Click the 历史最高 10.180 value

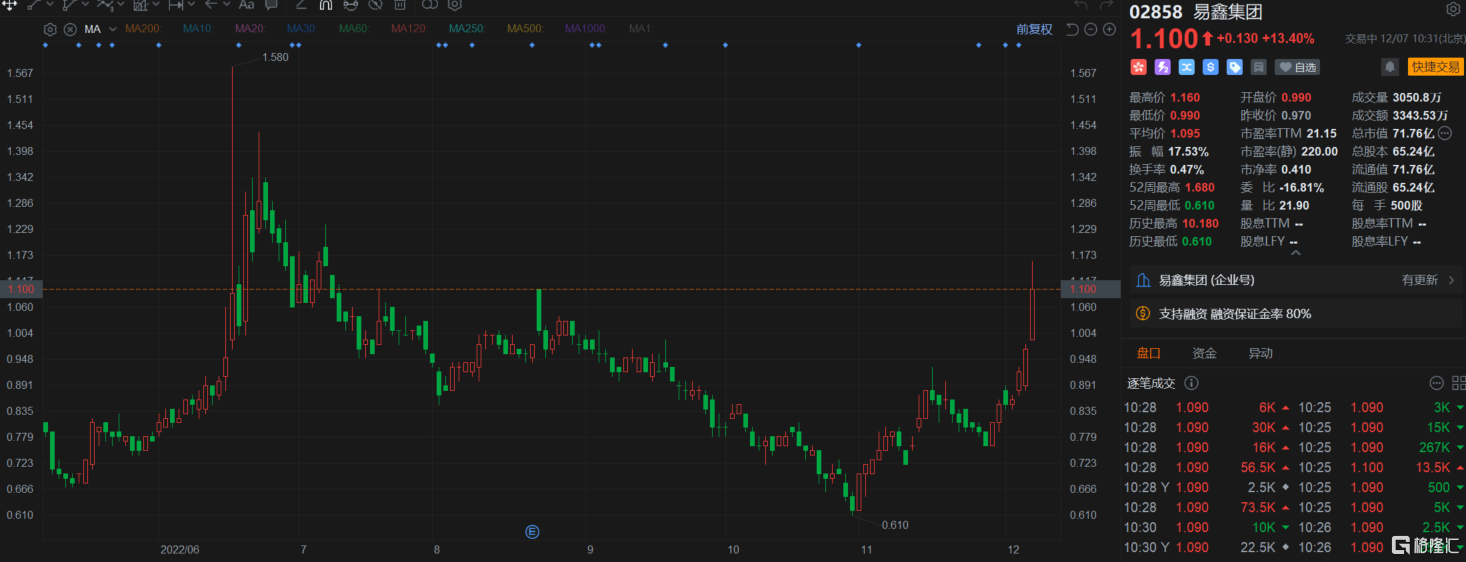(x=1200, y=223)
